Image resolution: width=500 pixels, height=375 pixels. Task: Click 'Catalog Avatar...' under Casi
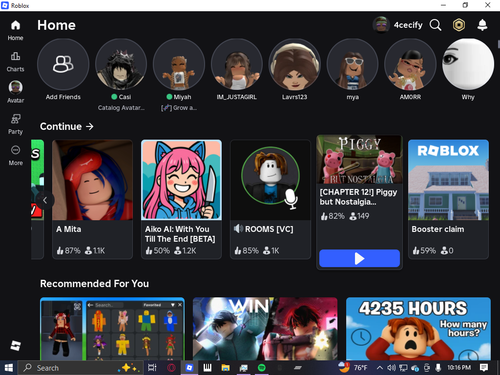coord(121,108)
